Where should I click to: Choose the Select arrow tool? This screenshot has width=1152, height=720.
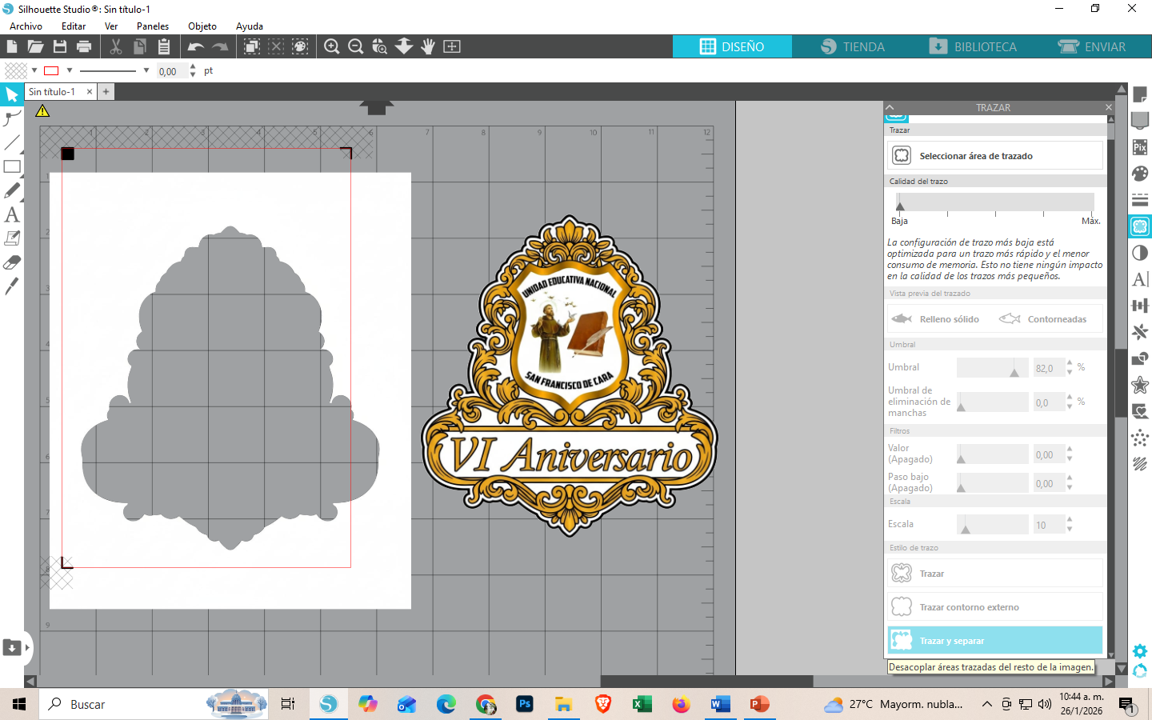coord(12,95)
